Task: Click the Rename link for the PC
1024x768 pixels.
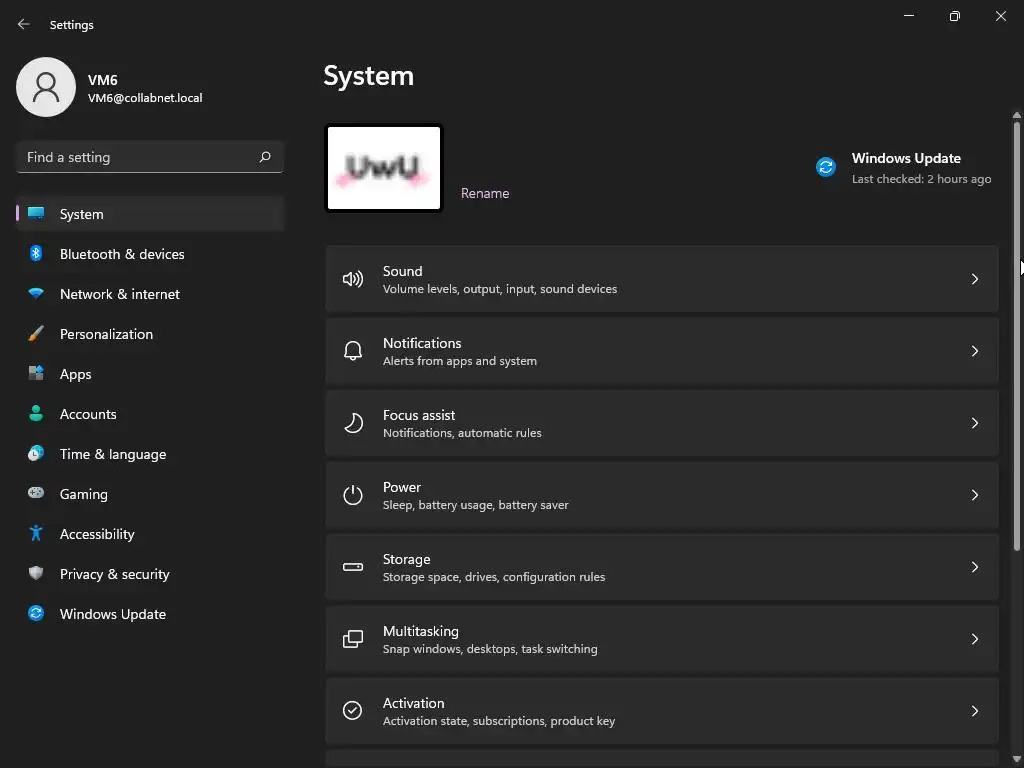Action: coord(485,193)
